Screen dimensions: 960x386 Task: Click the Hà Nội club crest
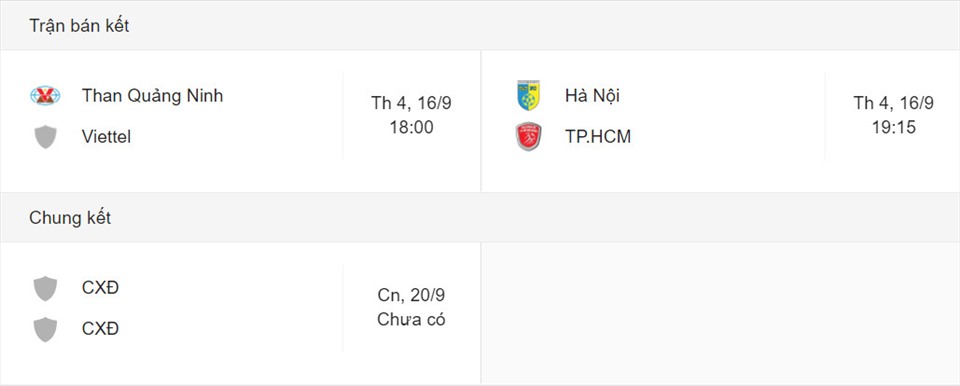coord(528,96)
